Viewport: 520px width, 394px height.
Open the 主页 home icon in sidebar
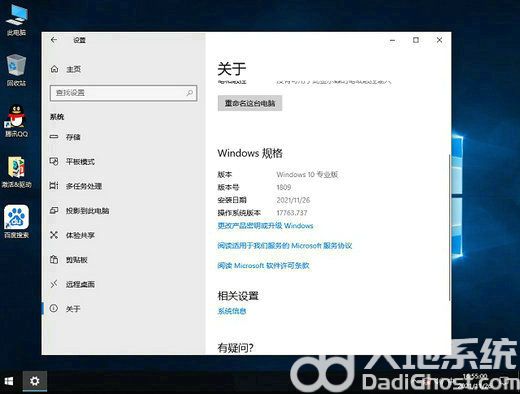(x=54, y=69)
